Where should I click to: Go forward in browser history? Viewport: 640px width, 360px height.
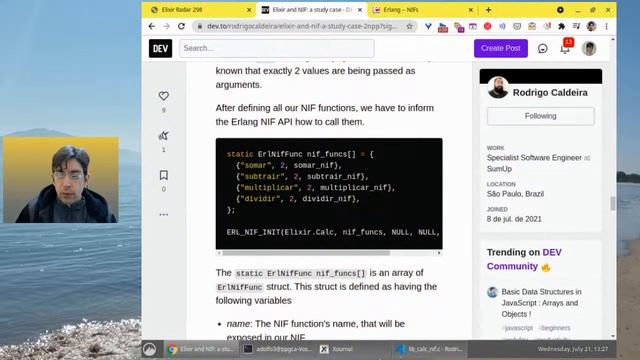point(167,26)
